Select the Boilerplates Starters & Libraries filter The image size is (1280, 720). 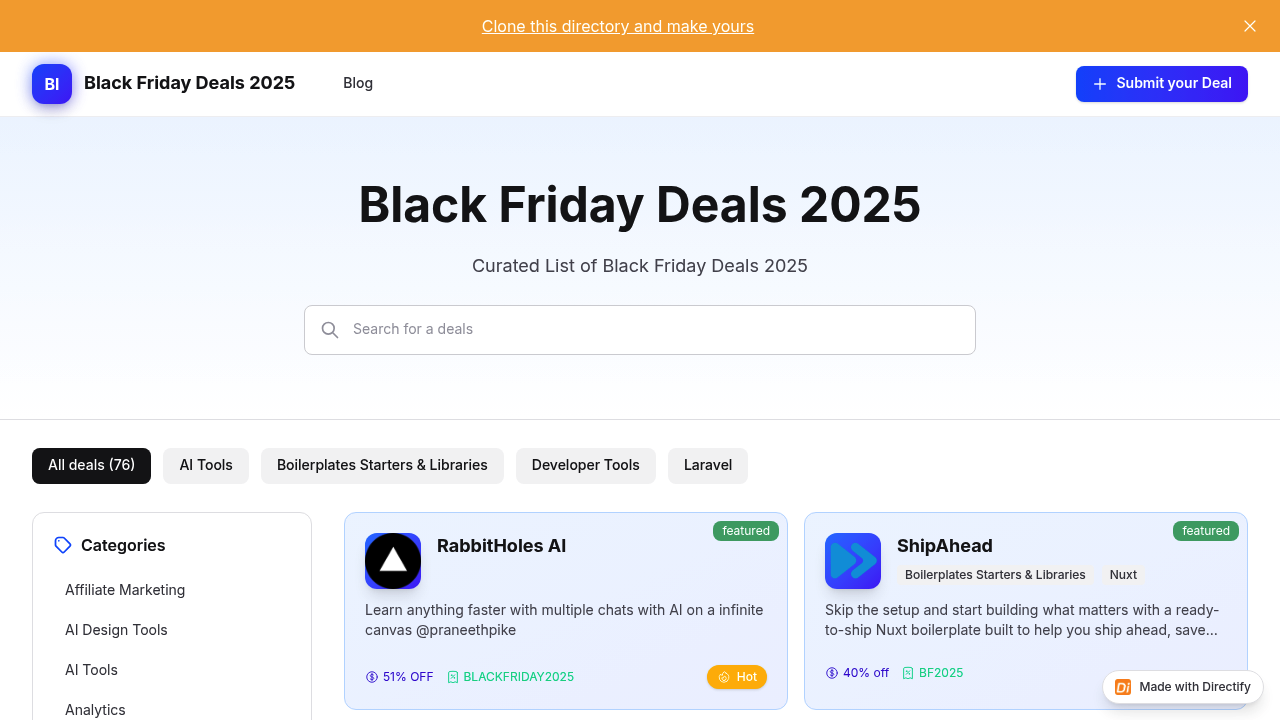(382, 465)
